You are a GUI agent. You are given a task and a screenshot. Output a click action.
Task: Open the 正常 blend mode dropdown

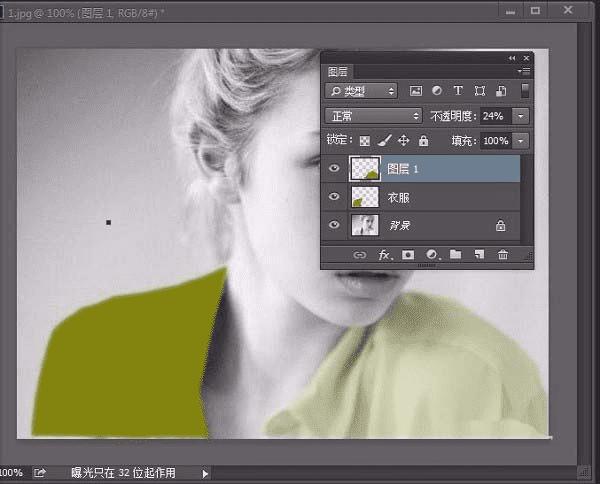(x=373, y=116)
